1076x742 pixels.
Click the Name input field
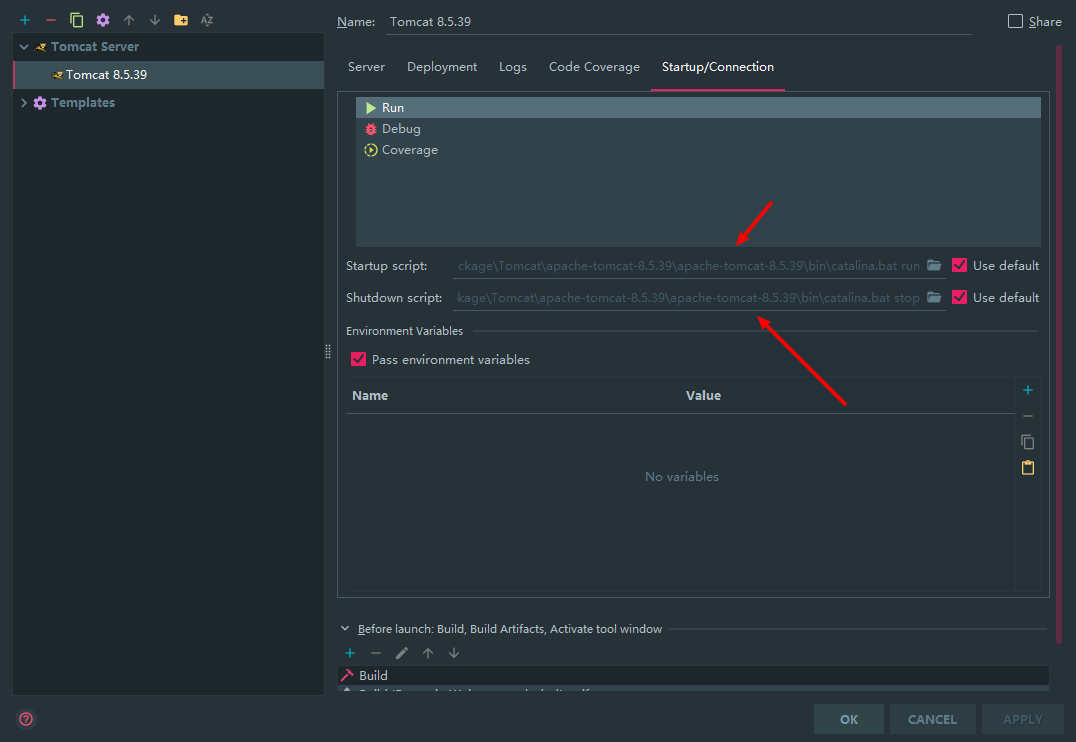click(679, 22)
